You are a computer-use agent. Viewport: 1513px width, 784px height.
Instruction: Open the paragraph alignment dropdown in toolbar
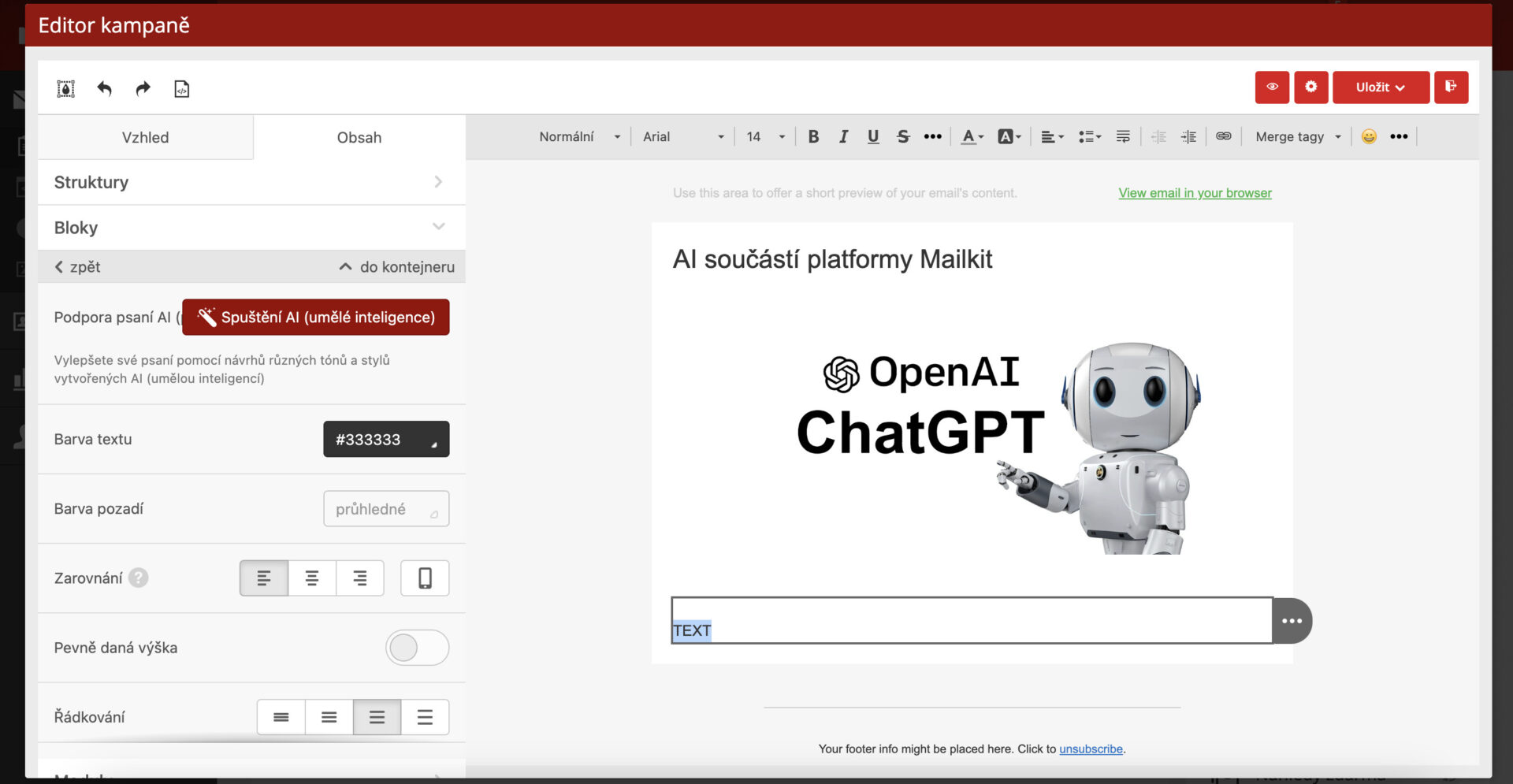click(1052, 137)
